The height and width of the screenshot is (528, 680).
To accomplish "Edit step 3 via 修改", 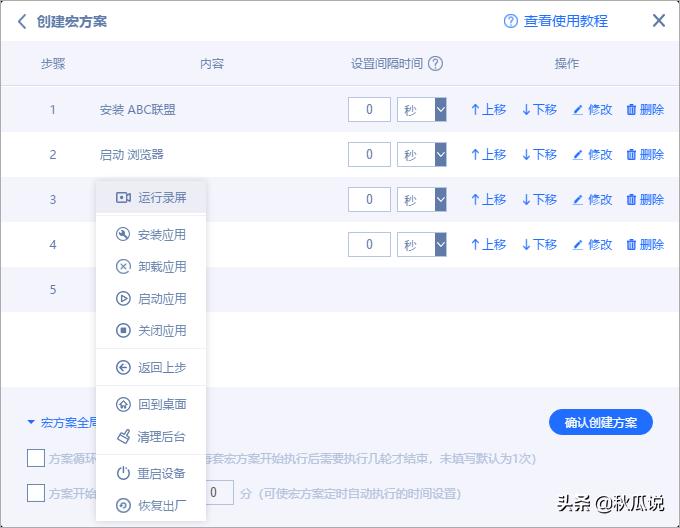I will [592, 200].
